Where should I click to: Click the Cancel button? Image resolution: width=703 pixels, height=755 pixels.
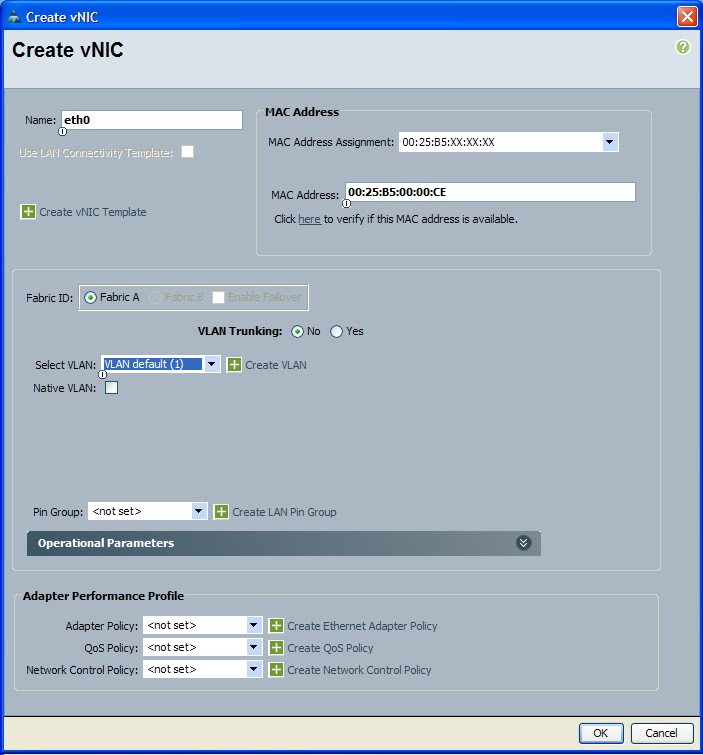(x=662, y=733)
